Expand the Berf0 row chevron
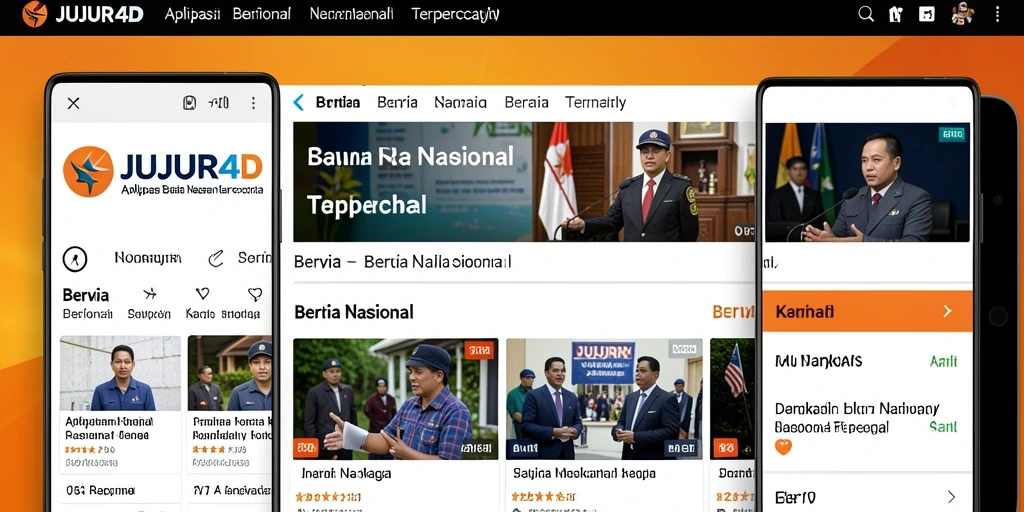This screenshot has width=1024, height=512. click(951, 496)
